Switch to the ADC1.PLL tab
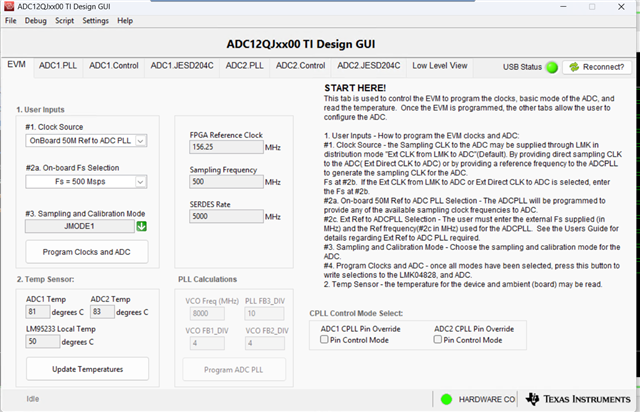Screen dimensions: 640x412 click(x=58, y=66)
